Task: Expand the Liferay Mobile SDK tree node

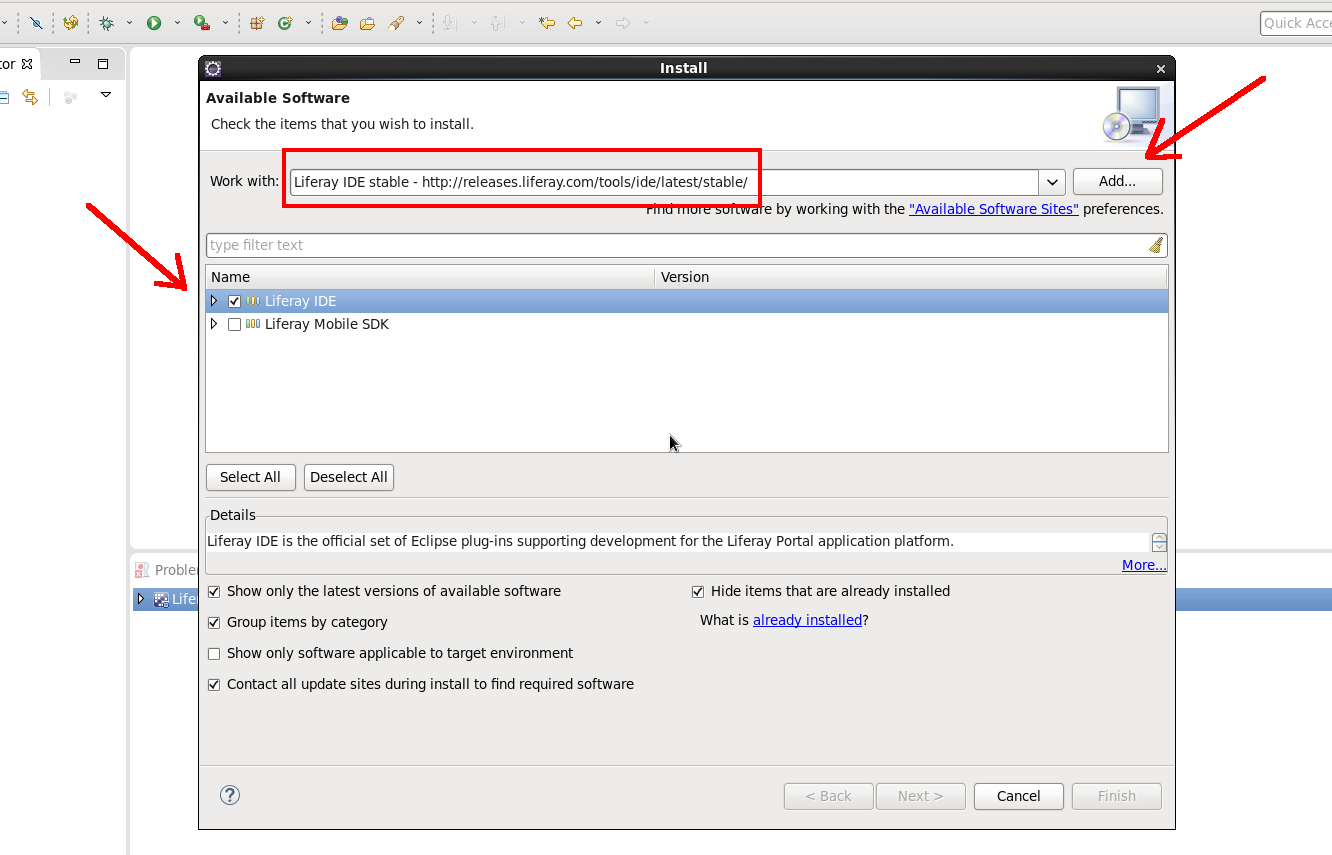Action: (213, 324)
